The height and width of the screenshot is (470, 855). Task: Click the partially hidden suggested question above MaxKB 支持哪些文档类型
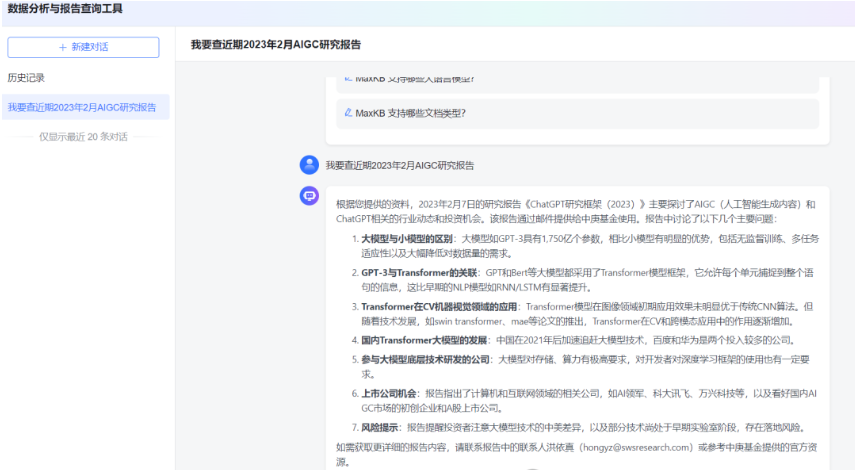(x=577, y=85)
